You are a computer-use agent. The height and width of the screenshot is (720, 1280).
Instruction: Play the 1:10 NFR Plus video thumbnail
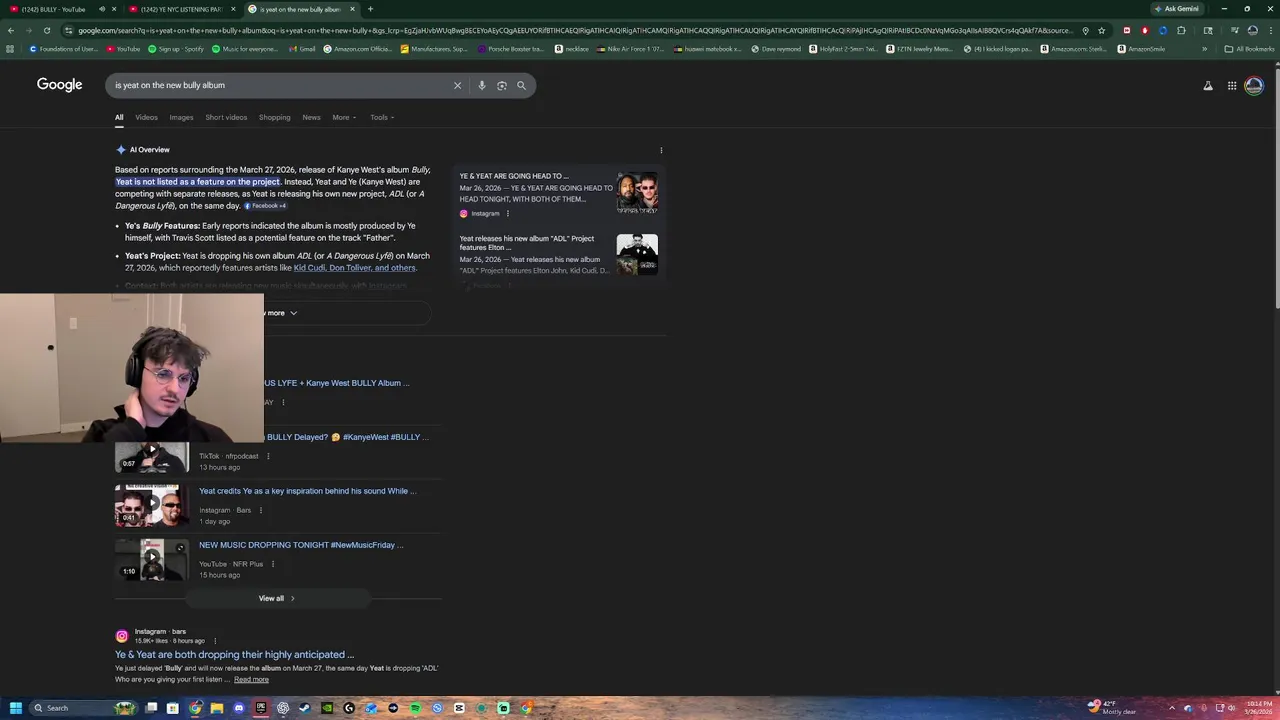point(152,560)
